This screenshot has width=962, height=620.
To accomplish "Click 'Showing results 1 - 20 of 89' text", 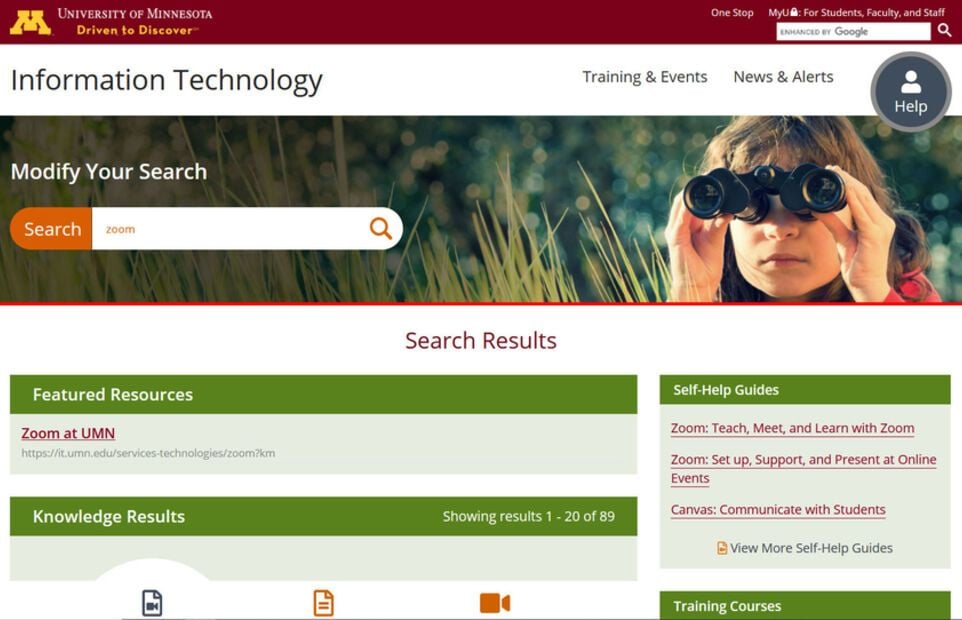I will (x=529, y=516).
